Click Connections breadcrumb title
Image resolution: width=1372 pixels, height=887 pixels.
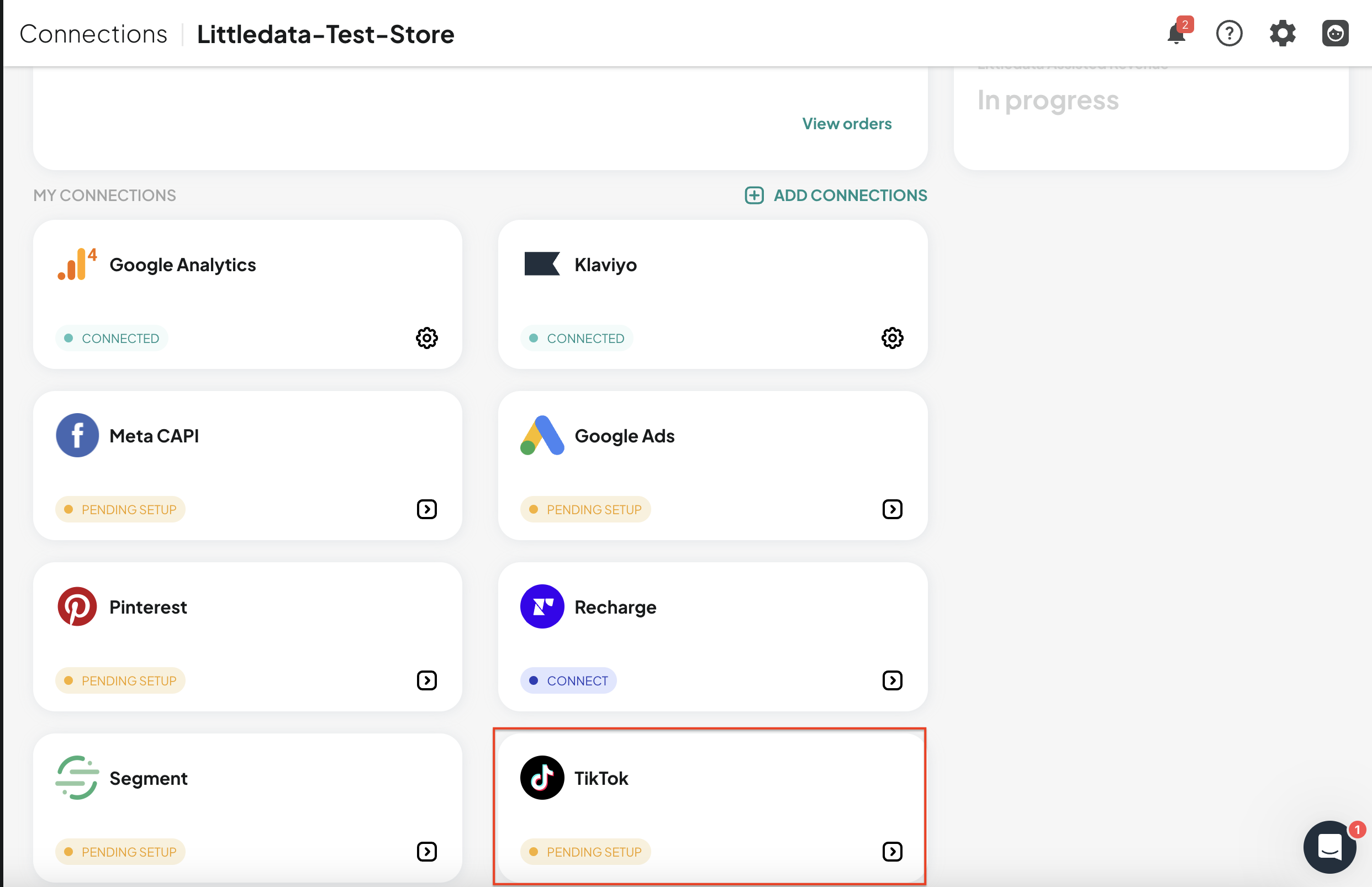[93, 34]
